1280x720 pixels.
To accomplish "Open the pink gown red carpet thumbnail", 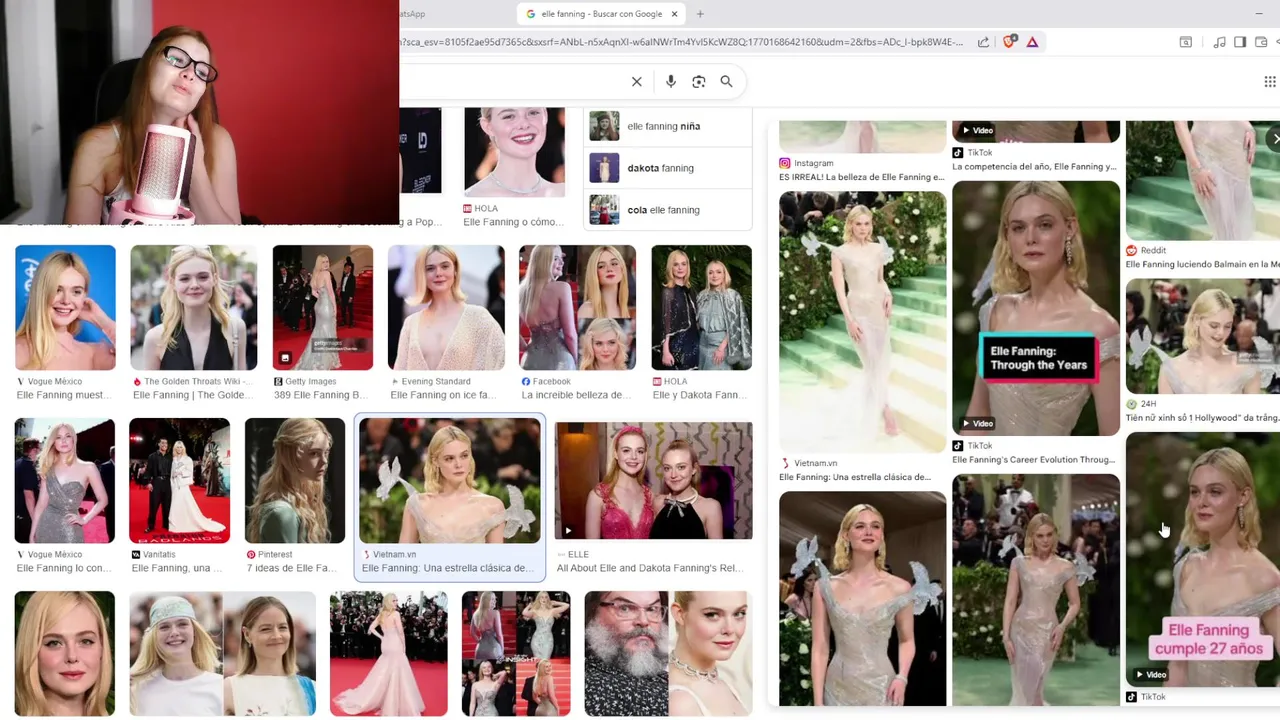I will 388,654.
